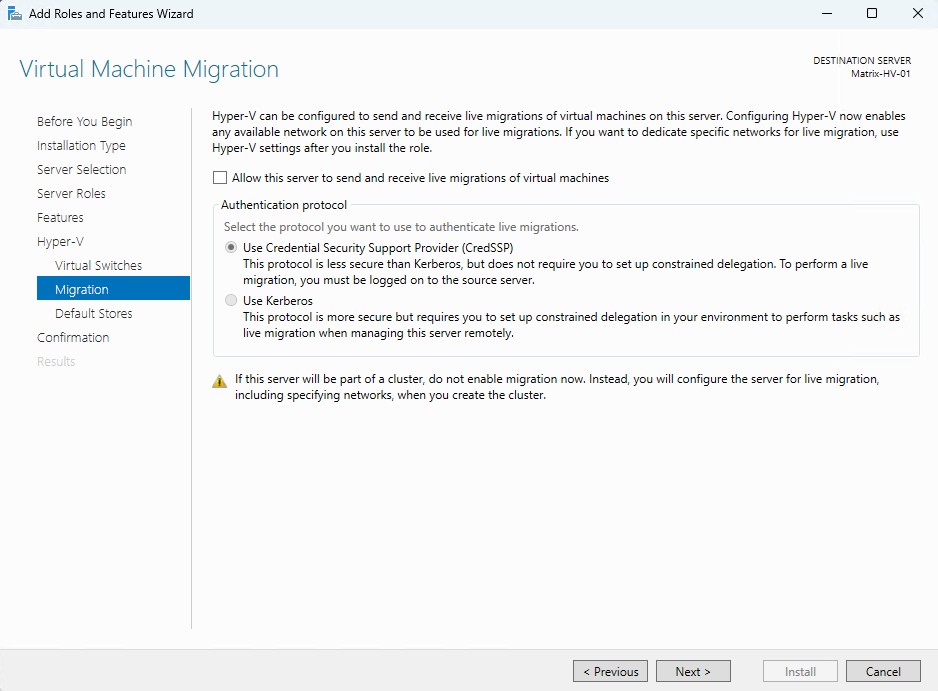Click the Results step in sidebar
This screenshot has width=938, height=691.
pos(56,361)
